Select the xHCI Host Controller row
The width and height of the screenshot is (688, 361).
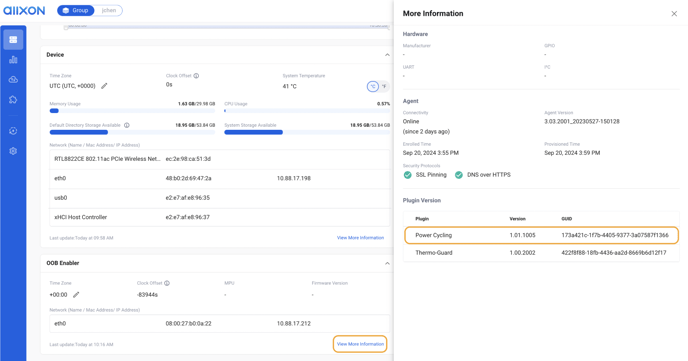click(219, 217)
